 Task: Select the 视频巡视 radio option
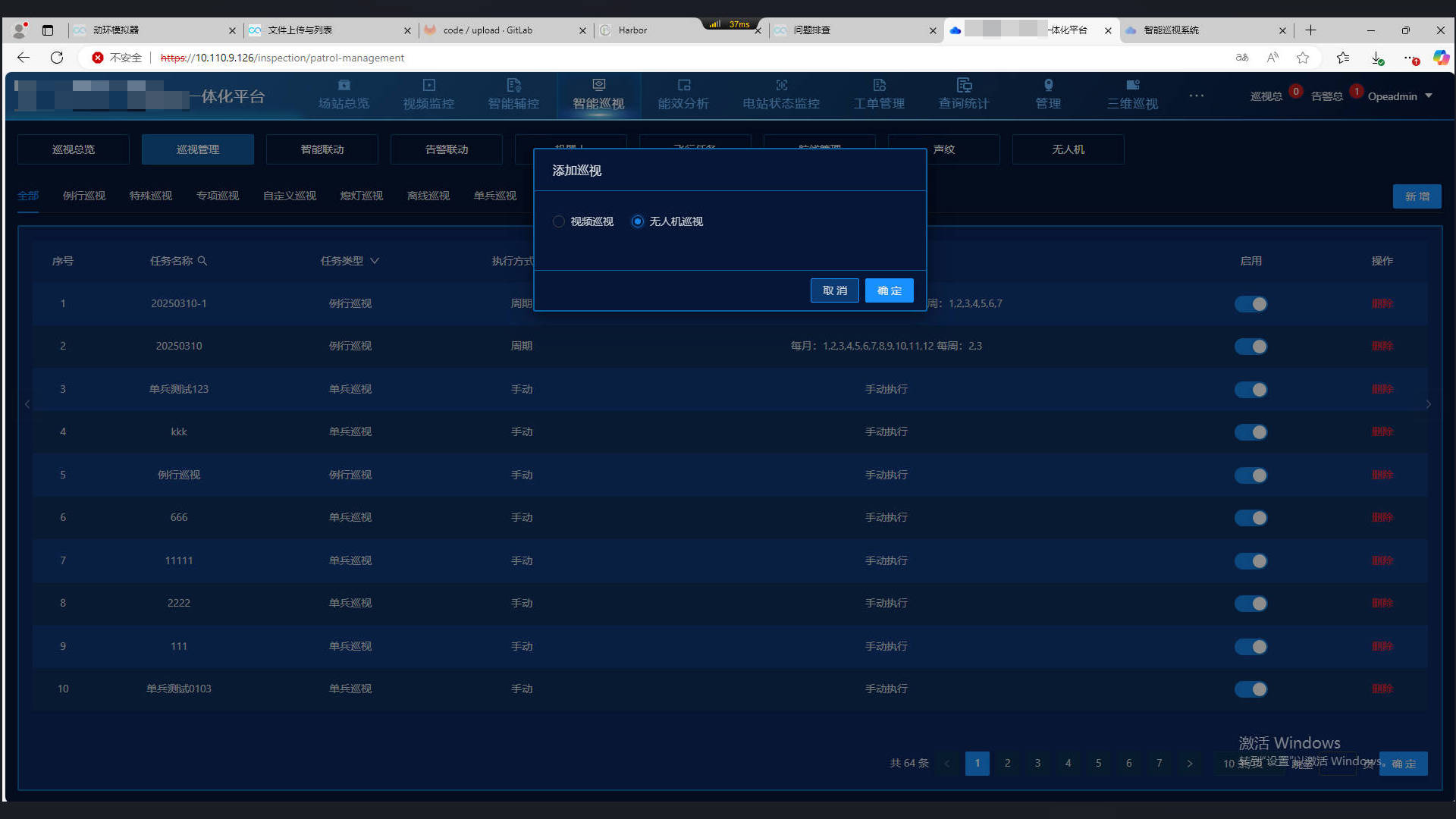click(559, 221)
